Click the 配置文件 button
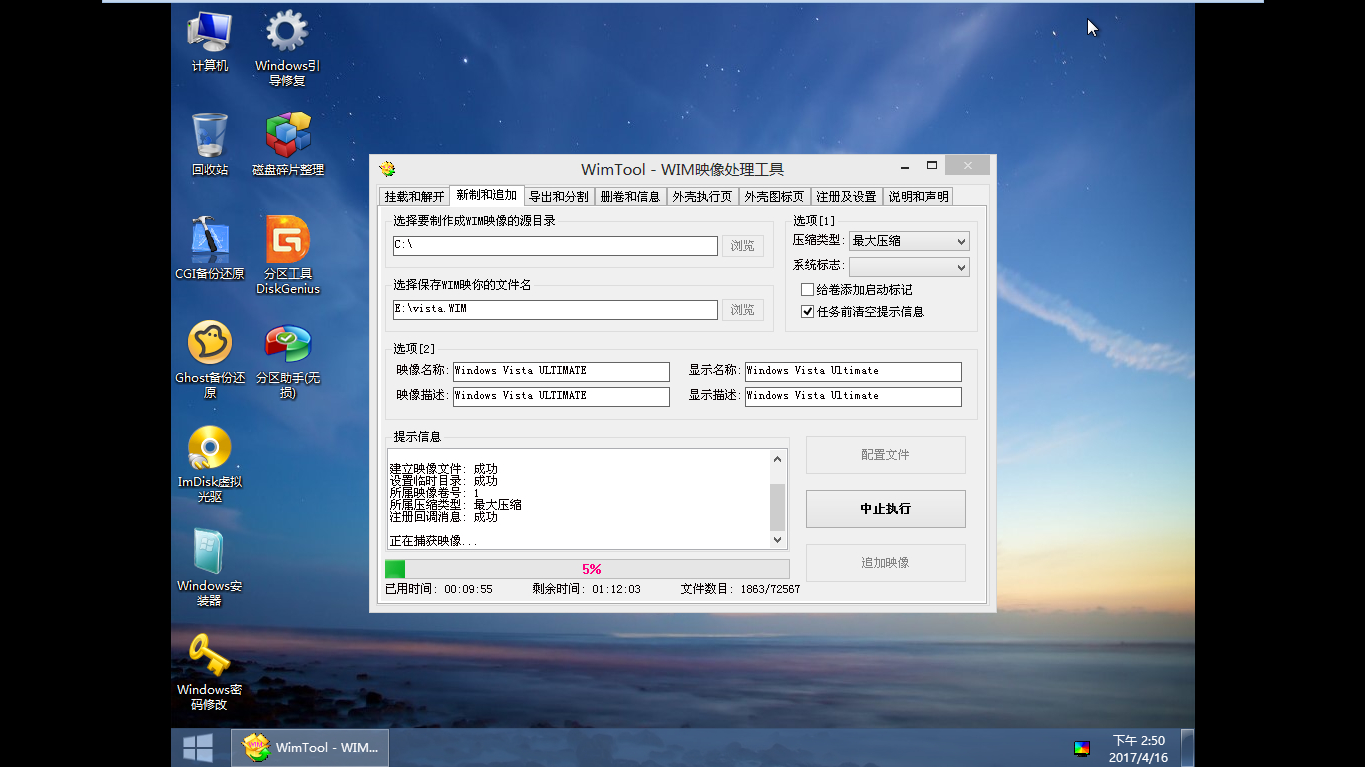This screenshot has height=767, width=1365. pos(886,455)
